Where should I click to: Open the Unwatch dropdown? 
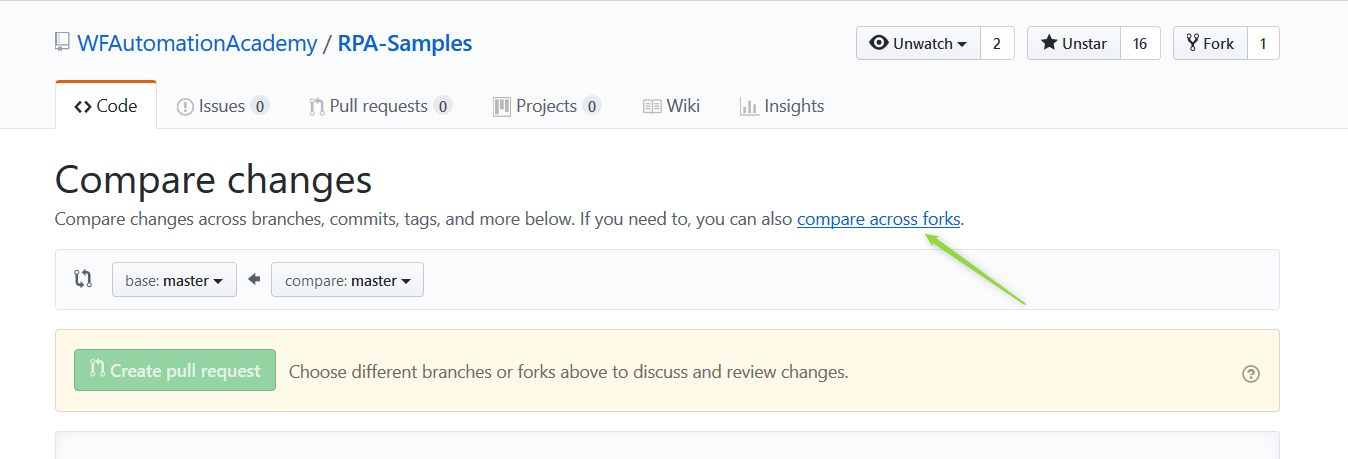tap(918, 44)
